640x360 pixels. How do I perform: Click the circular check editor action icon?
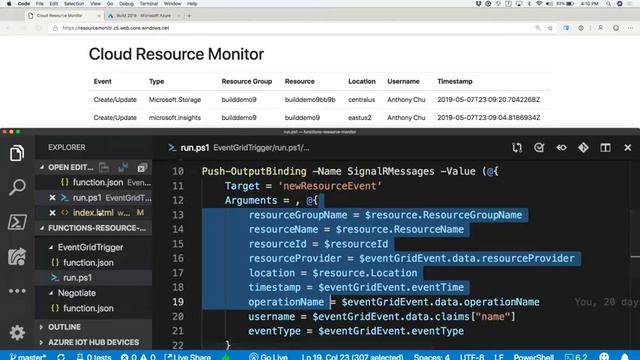pos(539,148)
